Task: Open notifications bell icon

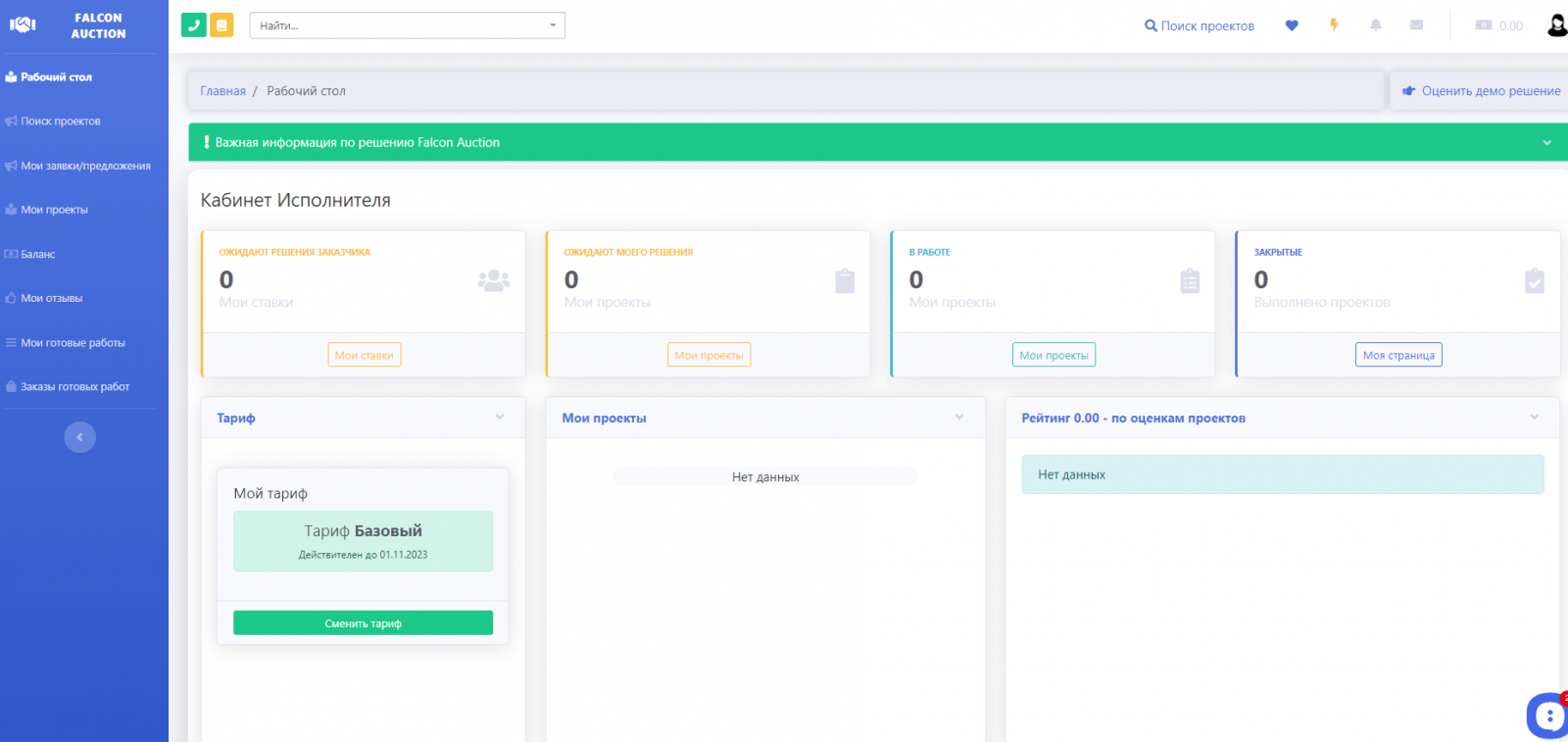Action: [x=1376, y=25]
